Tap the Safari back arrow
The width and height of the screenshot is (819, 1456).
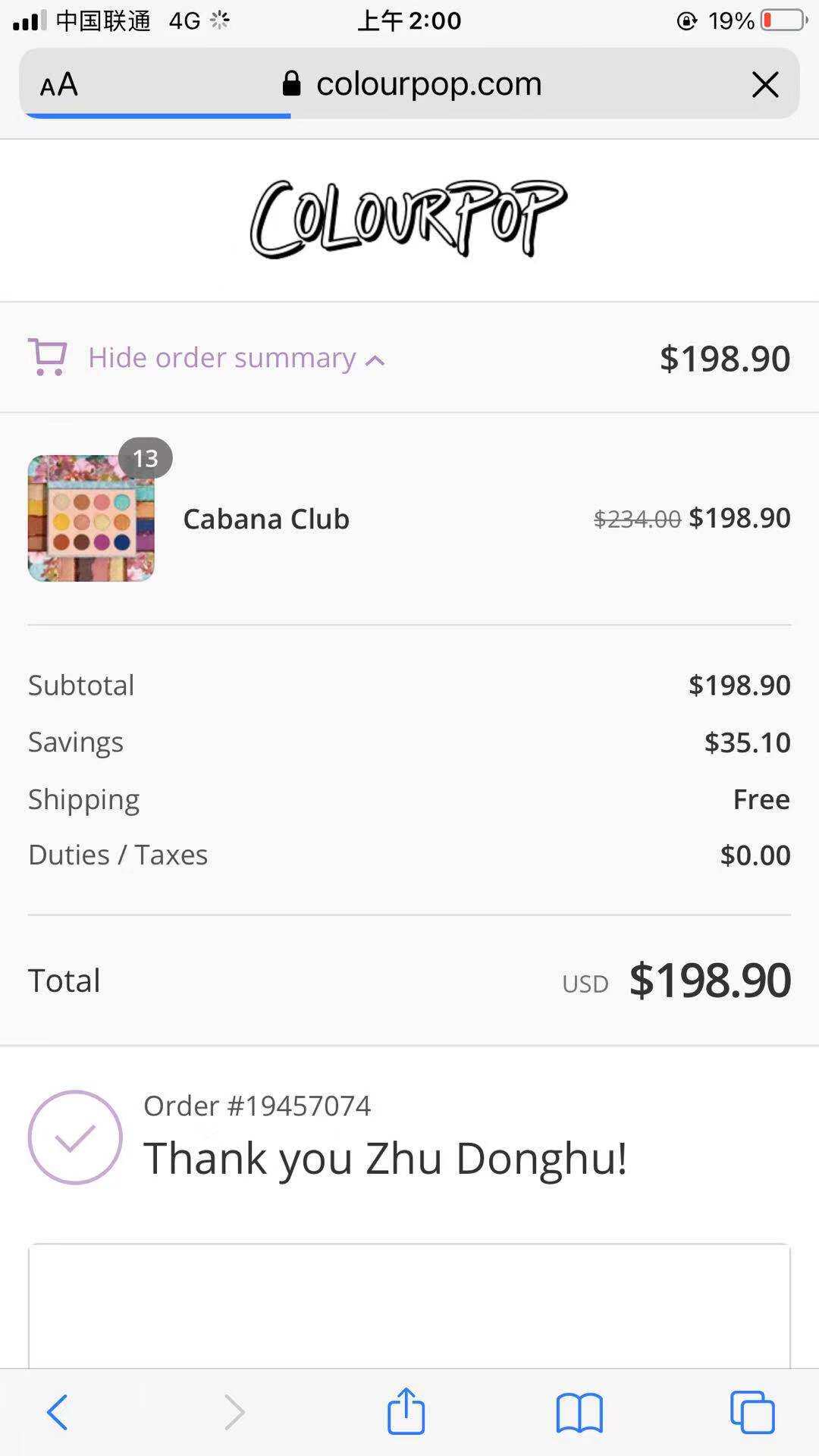pos(58,1412)
